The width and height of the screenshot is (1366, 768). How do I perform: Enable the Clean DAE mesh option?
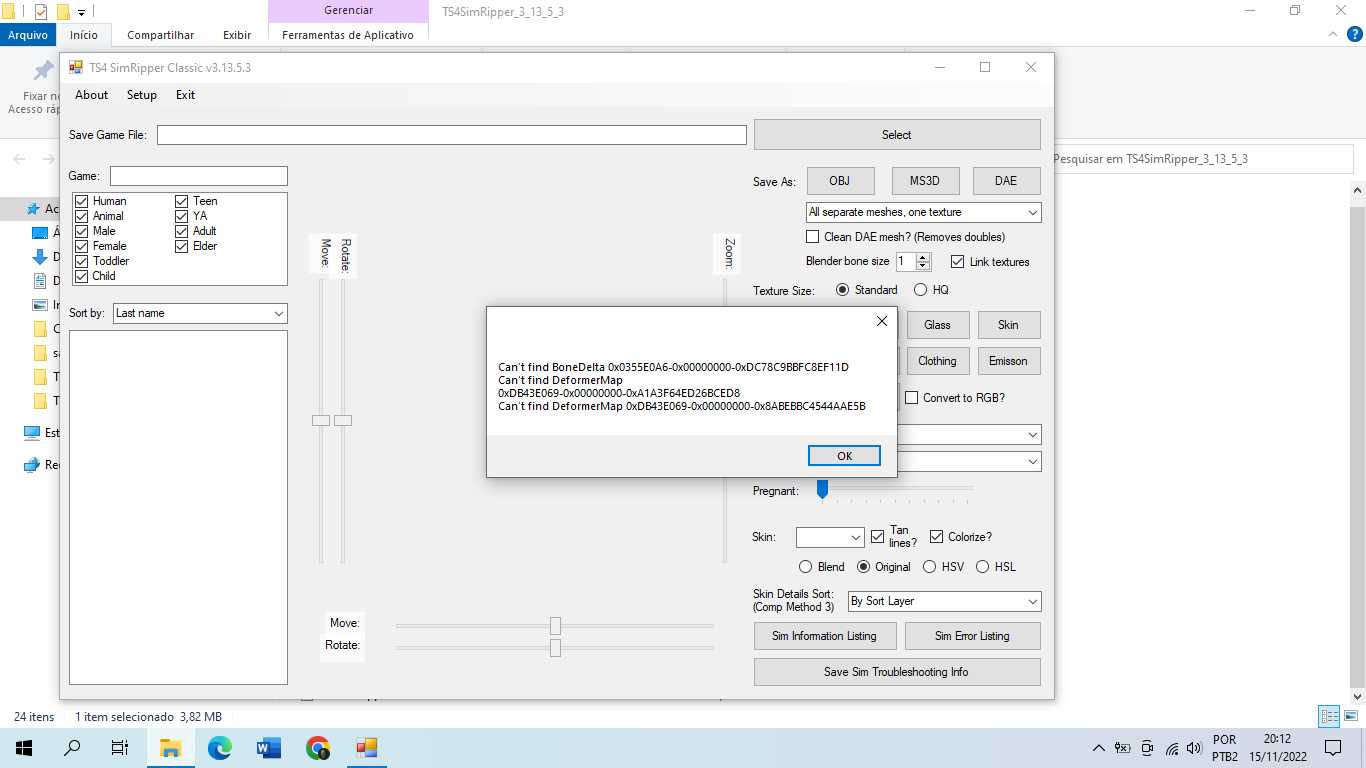[812, 236]
